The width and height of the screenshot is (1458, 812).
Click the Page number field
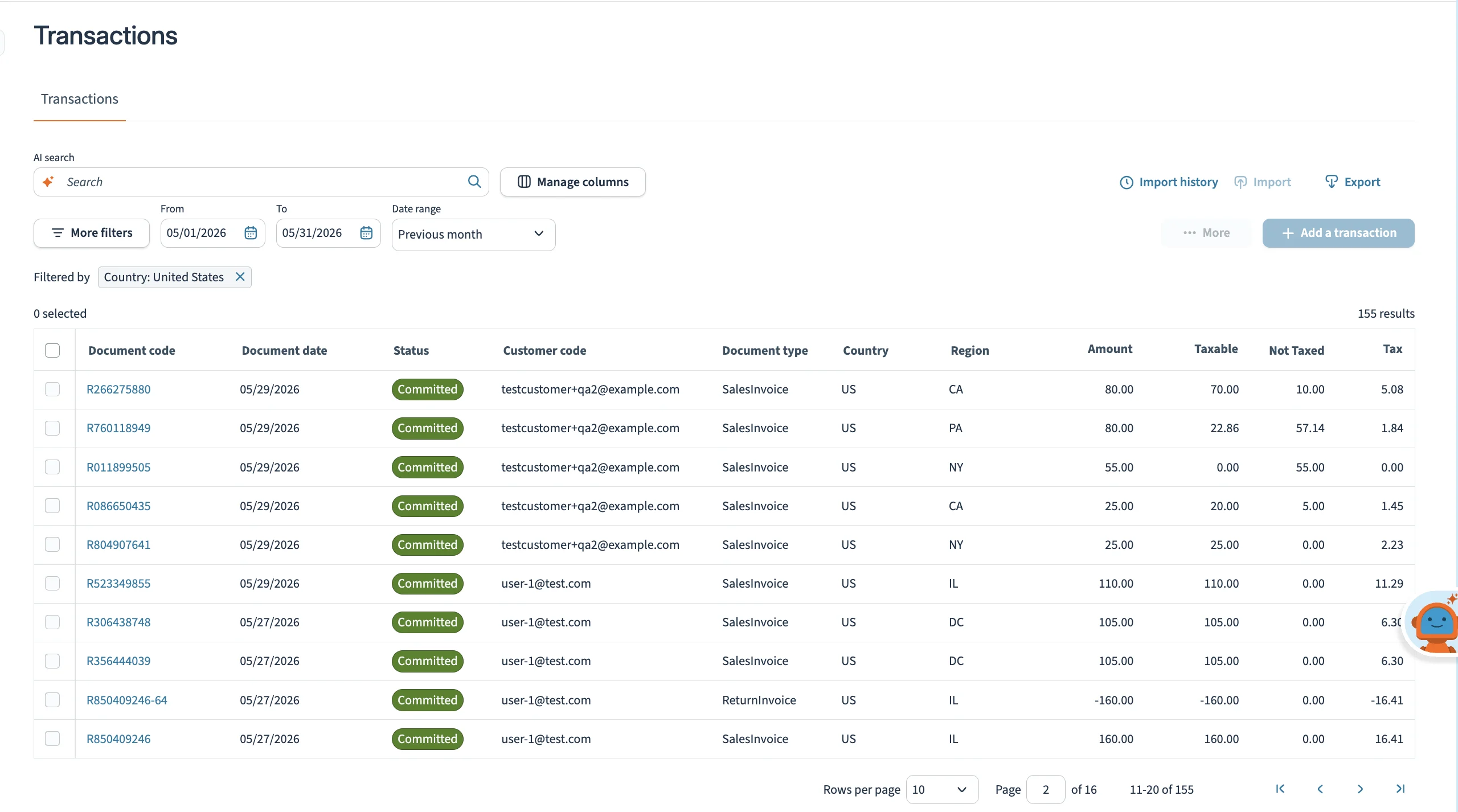point(1046,789)
